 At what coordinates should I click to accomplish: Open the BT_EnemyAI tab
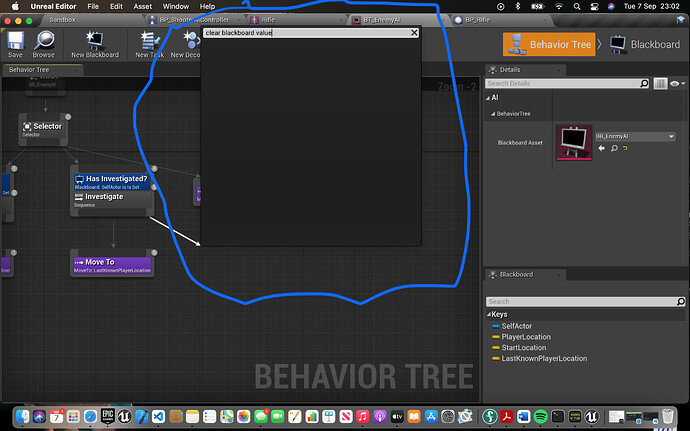[x=381, y=20]
